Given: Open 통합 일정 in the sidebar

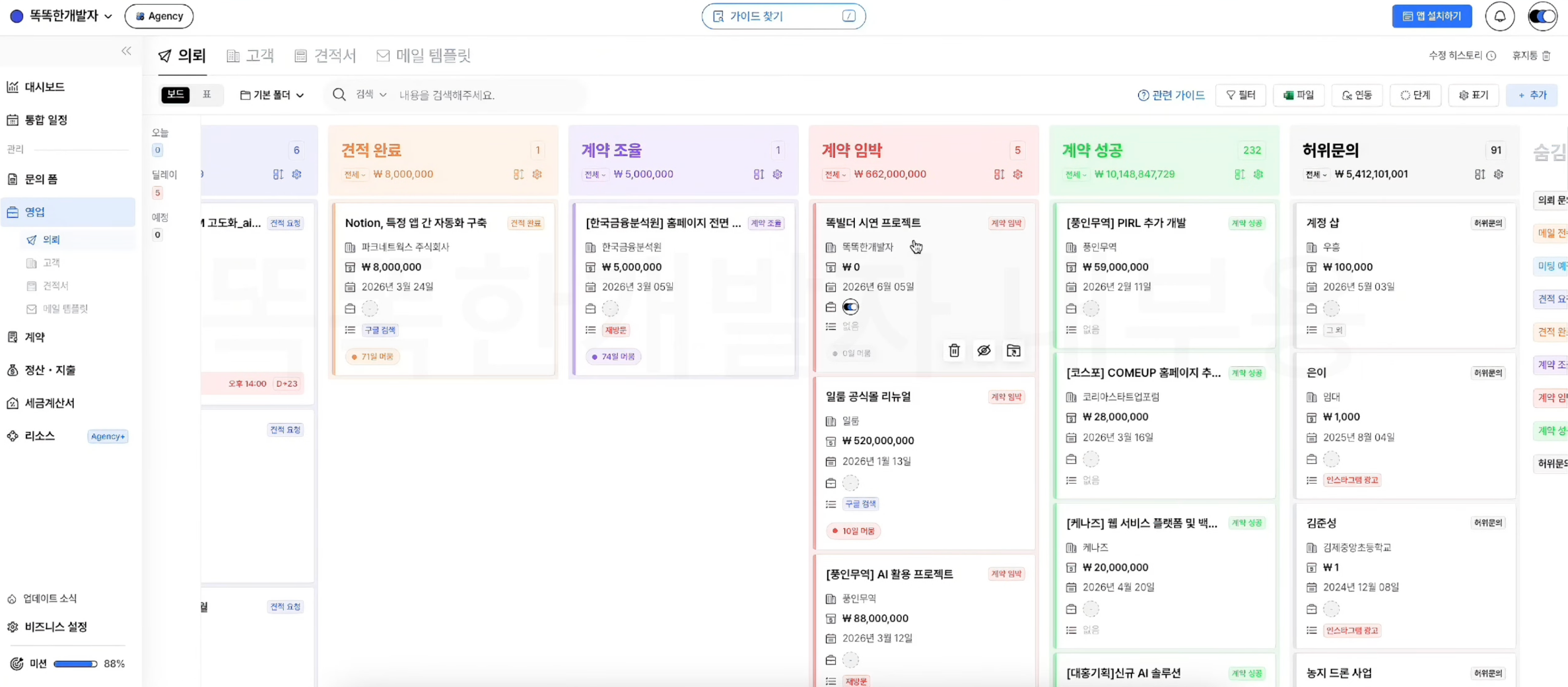Looking at the screenshot, I should [x=38, y=119].
